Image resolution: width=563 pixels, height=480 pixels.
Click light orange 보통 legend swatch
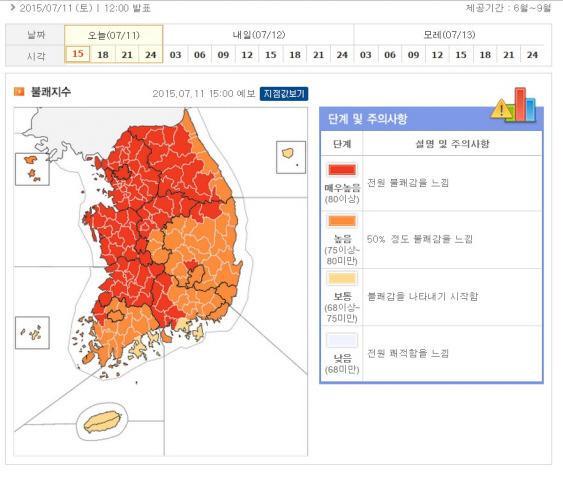point(342,278)
